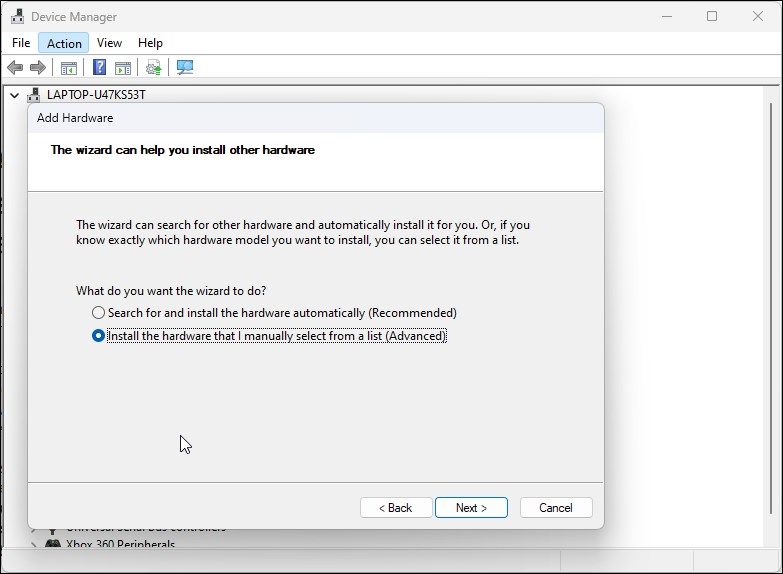
Task: Collapse the LAPTOP-U47KS53T tree node
Action: point(14,95)
